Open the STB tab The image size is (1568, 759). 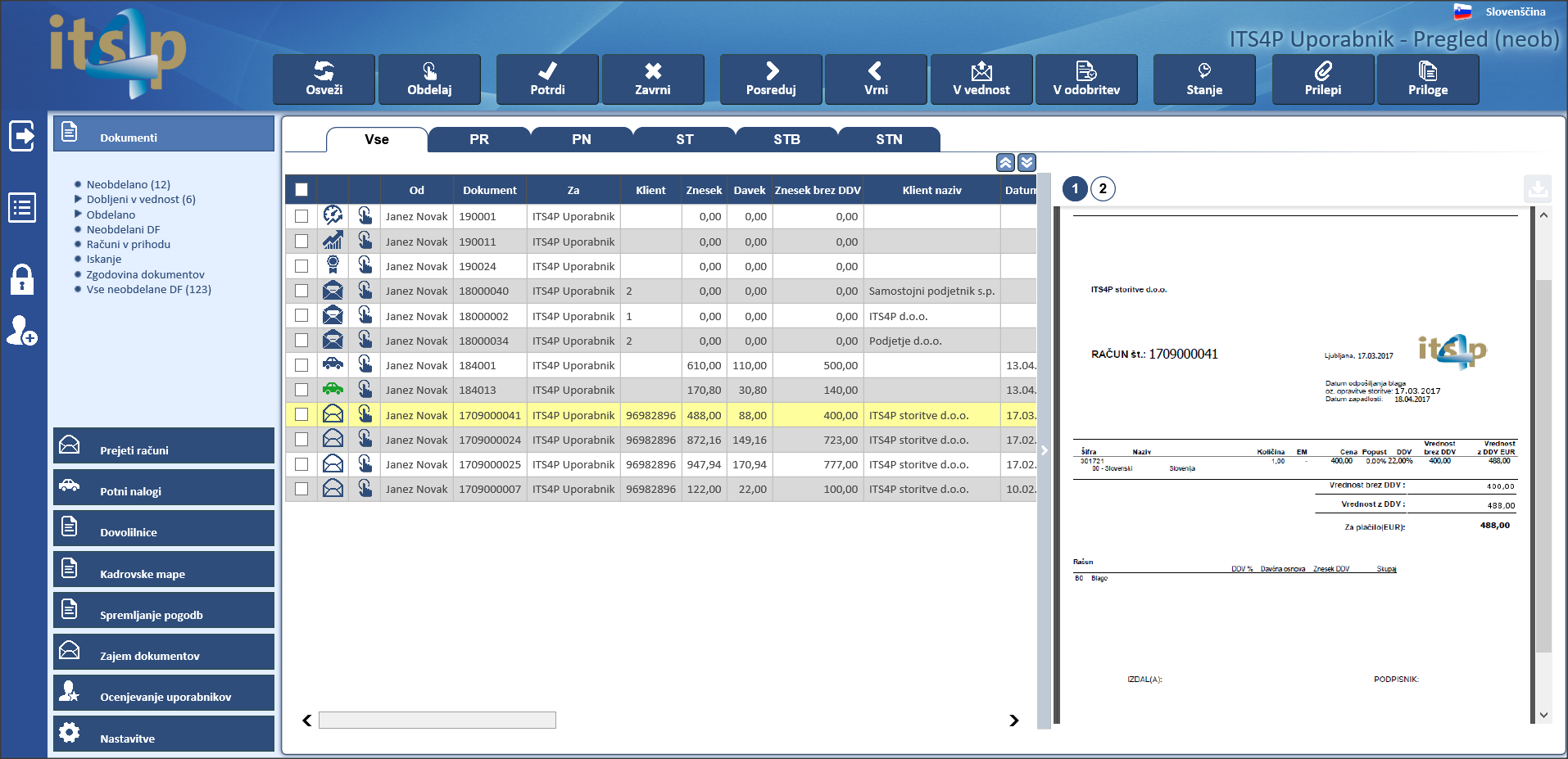(786, 140)
